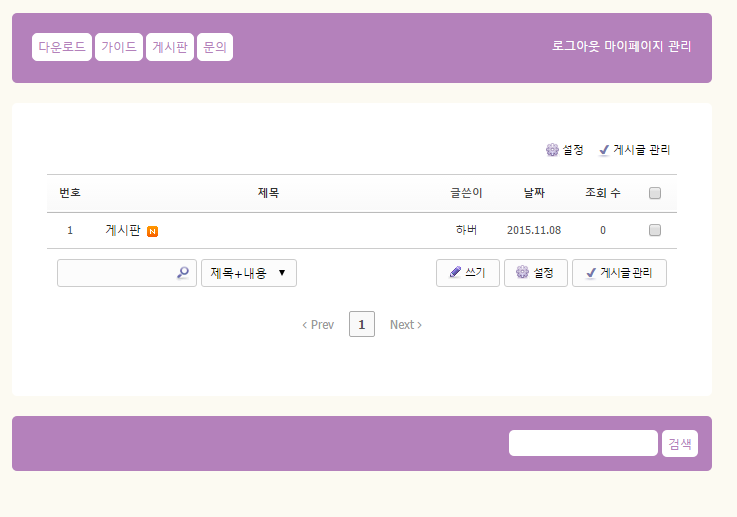
Task: Open 게시글 관리 link above the table
Action: pos(634,150)
